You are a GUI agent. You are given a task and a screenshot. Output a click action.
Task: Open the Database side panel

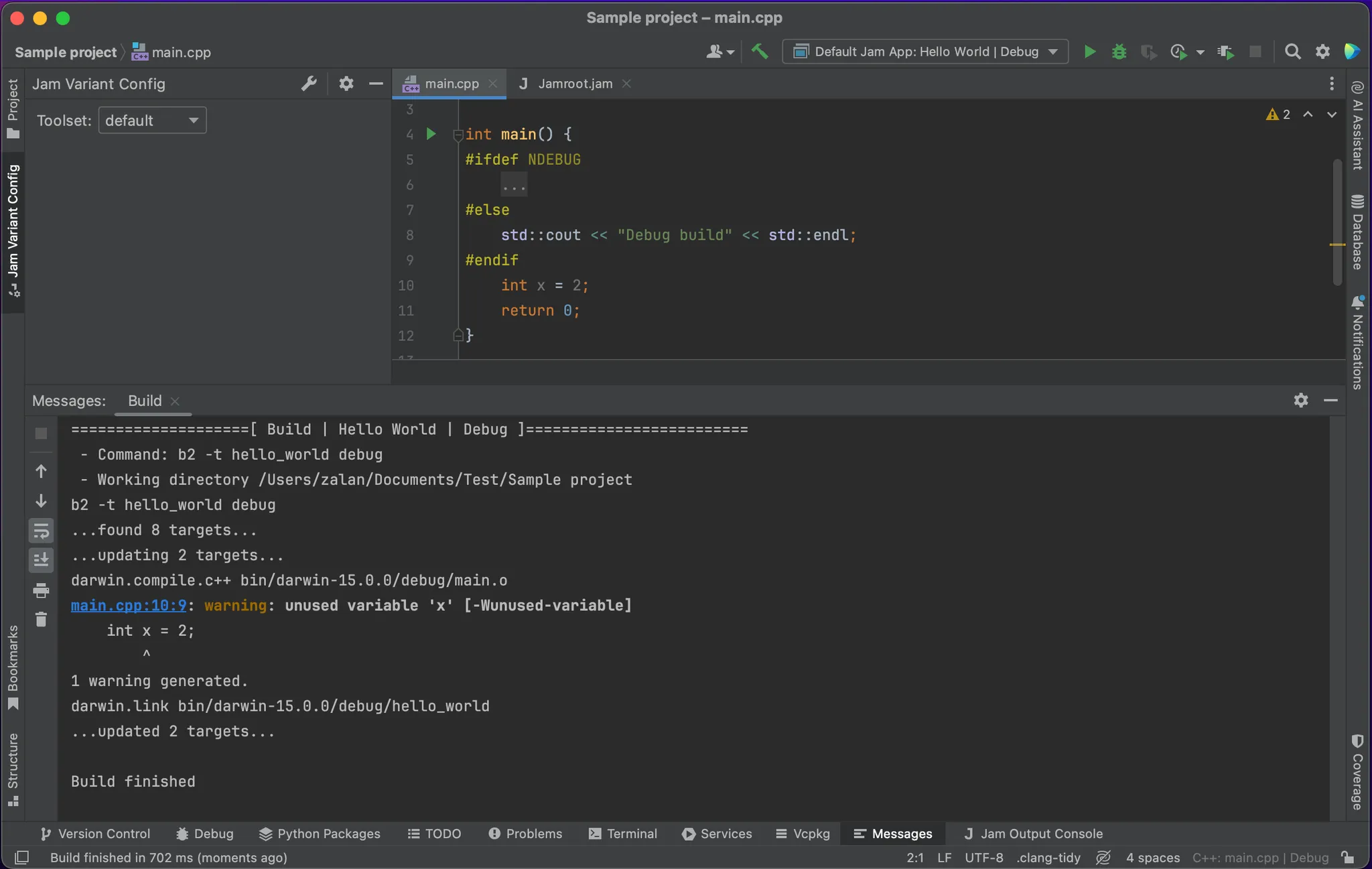point(1358,232)
